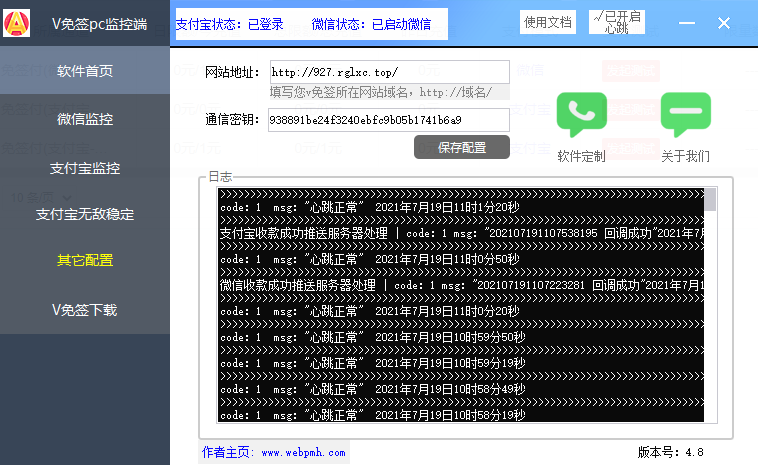Click the 微信状态: 已启动微信 status text
Viewport: 758px width, 465px height.
(x=371, y=24)
